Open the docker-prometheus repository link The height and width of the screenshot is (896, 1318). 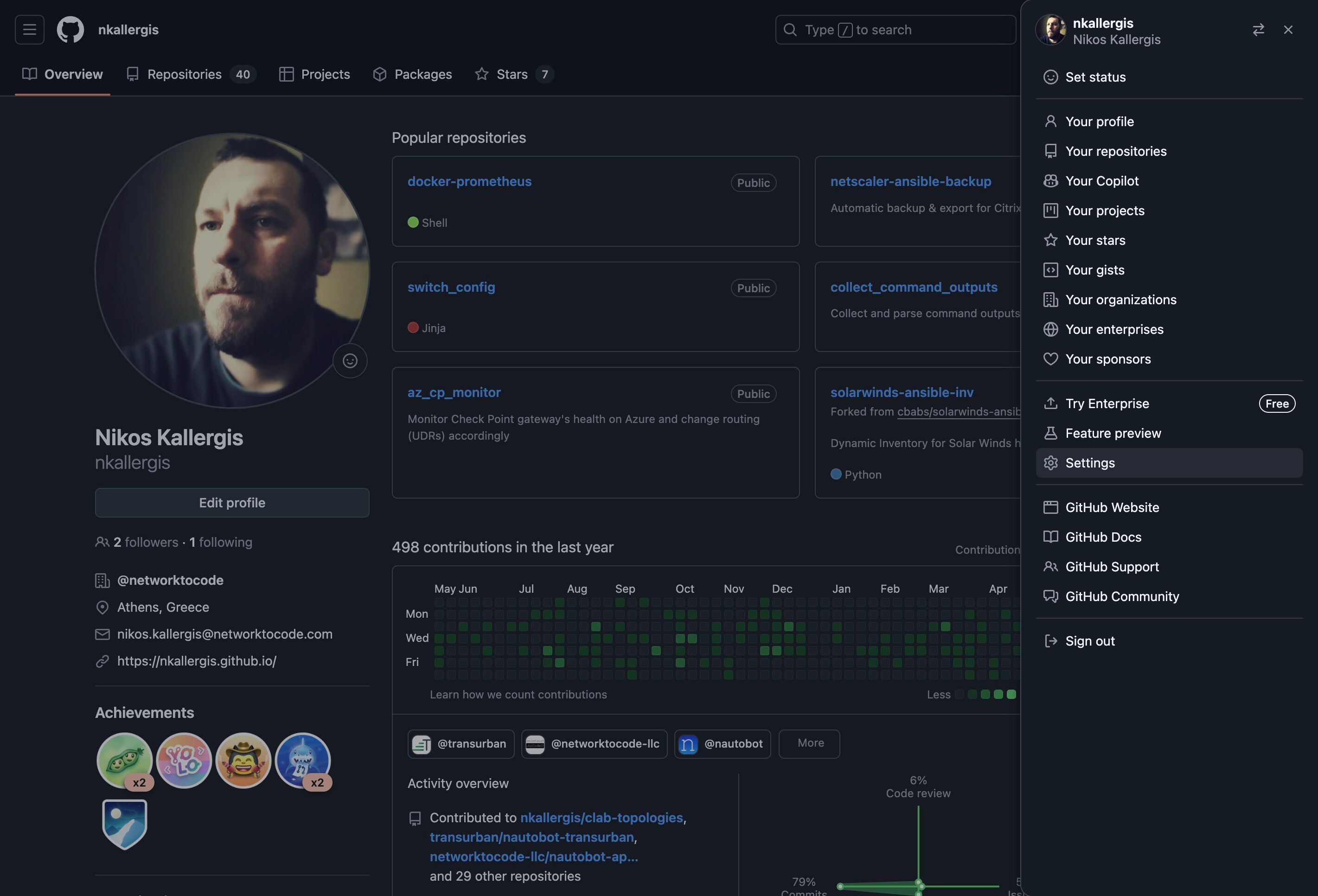469,181
